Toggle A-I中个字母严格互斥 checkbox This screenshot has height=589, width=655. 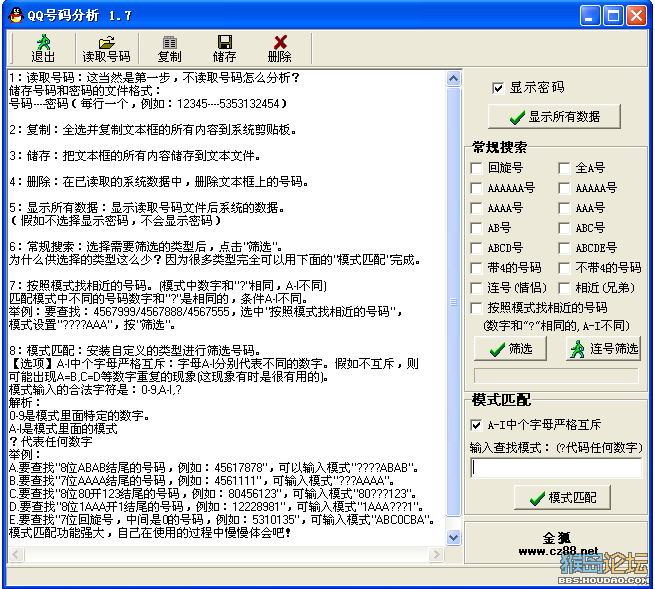(x=476, y=425)
